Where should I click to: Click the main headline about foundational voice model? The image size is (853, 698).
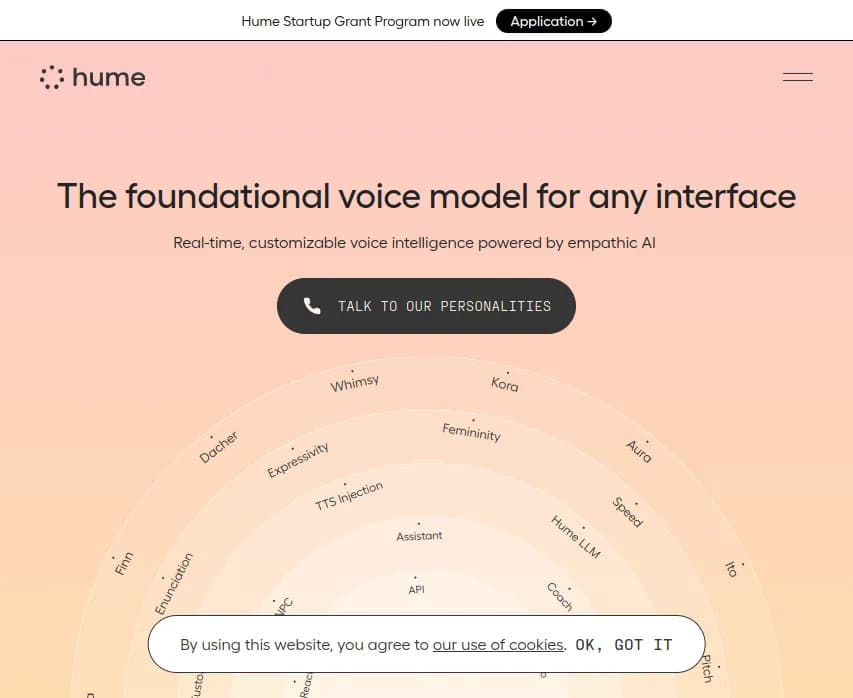(x=426, y=196)
